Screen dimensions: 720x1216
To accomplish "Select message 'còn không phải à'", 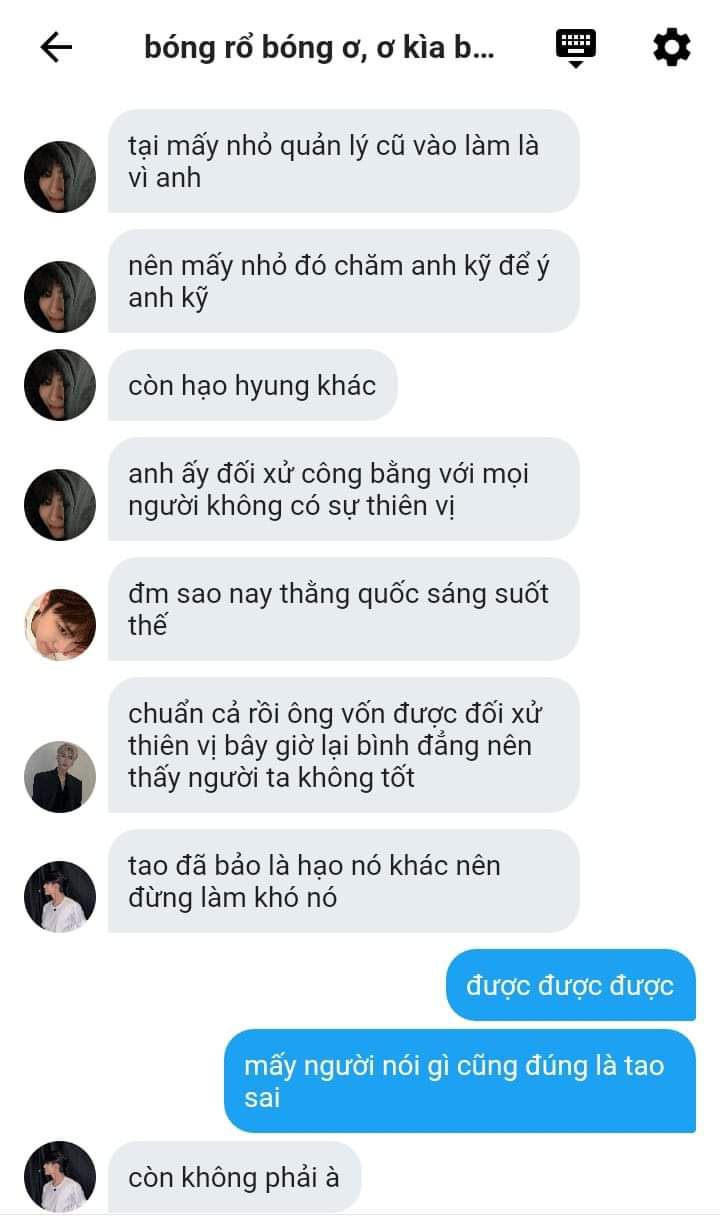I will pos(234,1177).
